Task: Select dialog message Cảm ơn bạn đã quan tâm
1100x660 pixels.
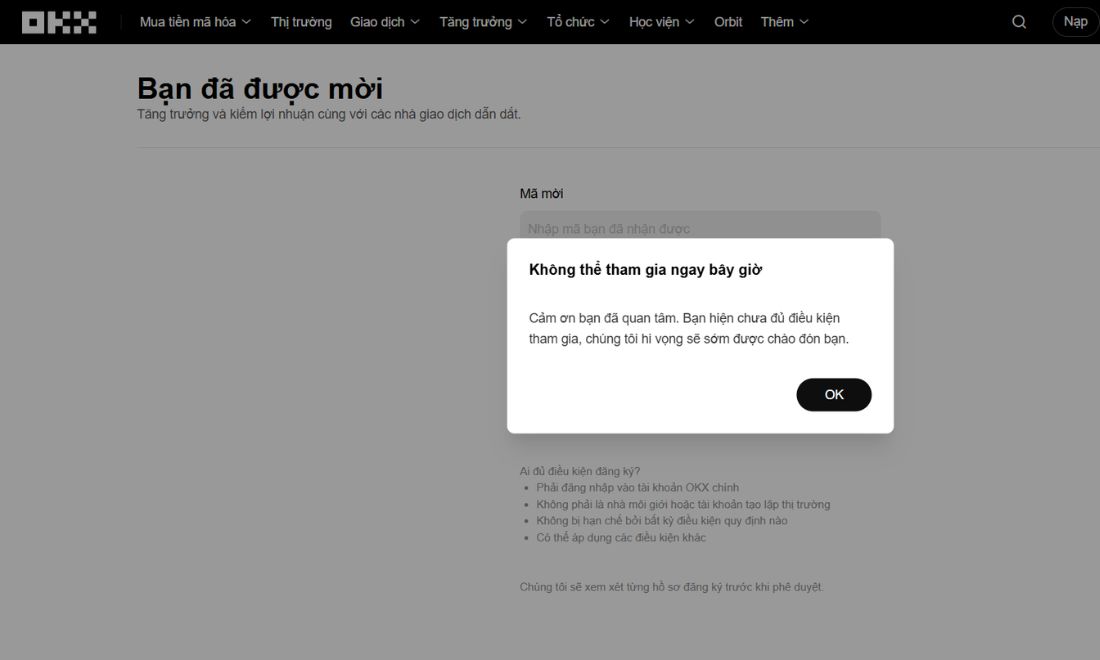Action: coord(688,328)
